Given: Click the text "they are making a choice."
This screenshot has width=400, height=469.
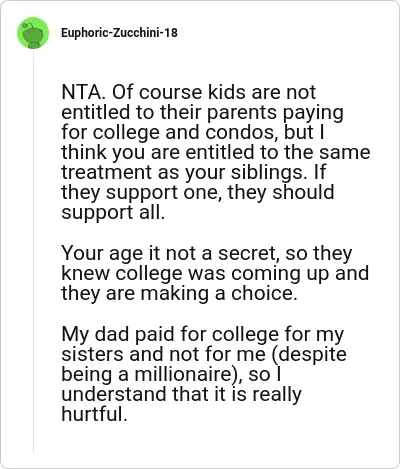Looking at the screenshot, I should [x=179, y=293].
